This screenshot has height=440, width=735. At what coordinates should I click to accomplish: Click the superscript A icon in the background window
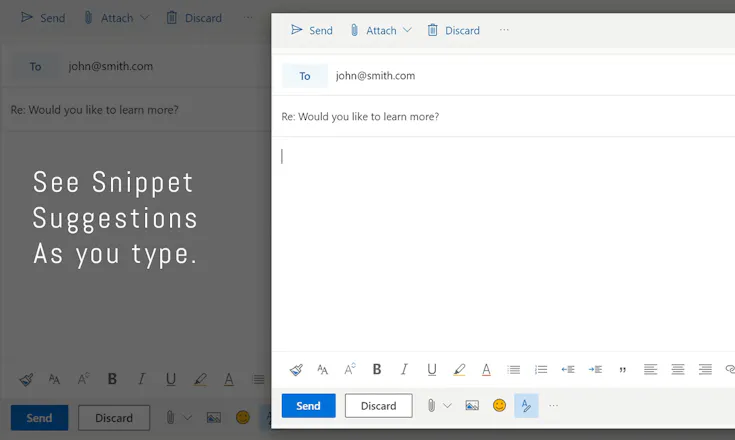coord(83,379)
